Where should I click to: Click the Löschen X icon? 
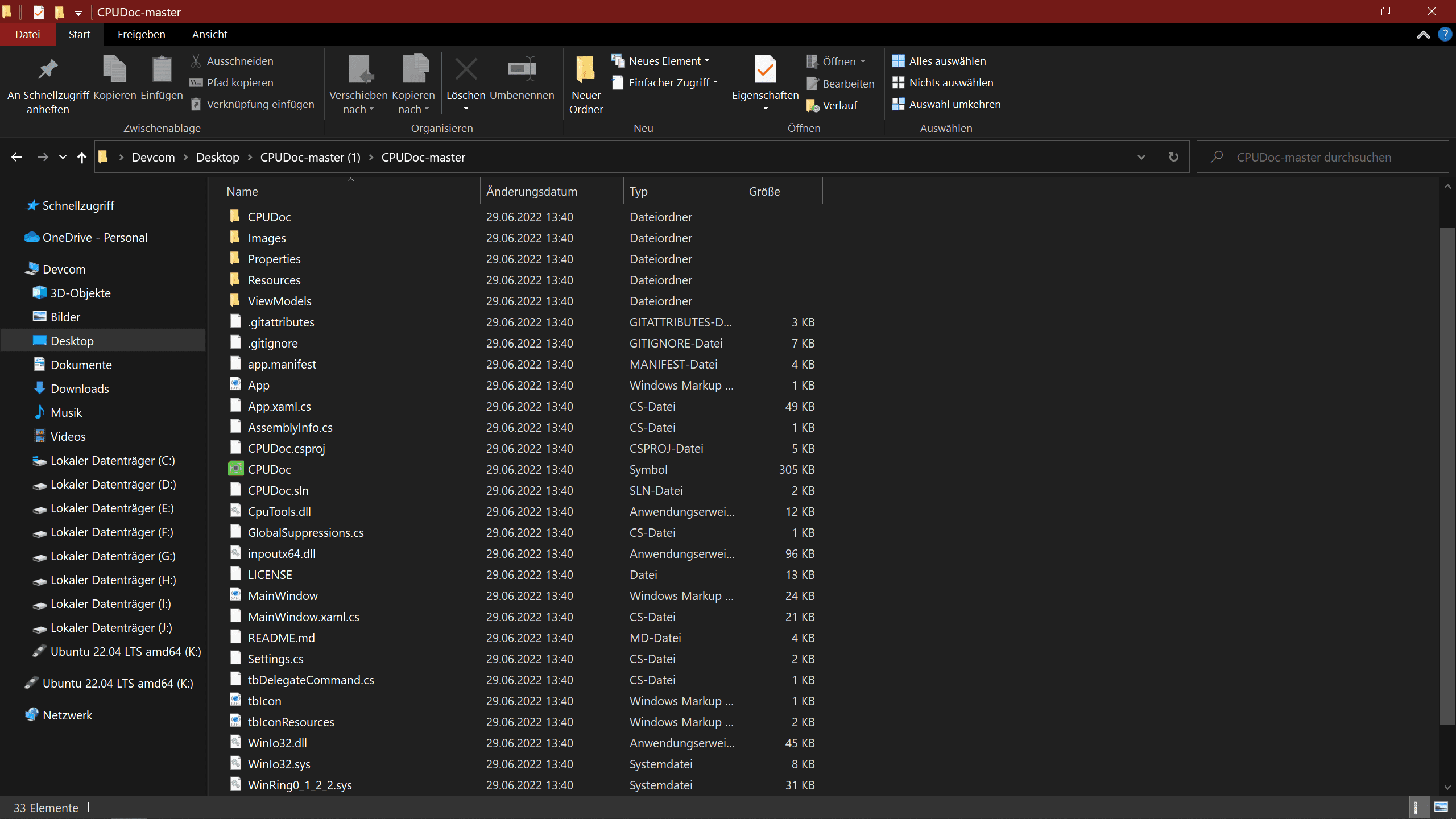point(466,70)
